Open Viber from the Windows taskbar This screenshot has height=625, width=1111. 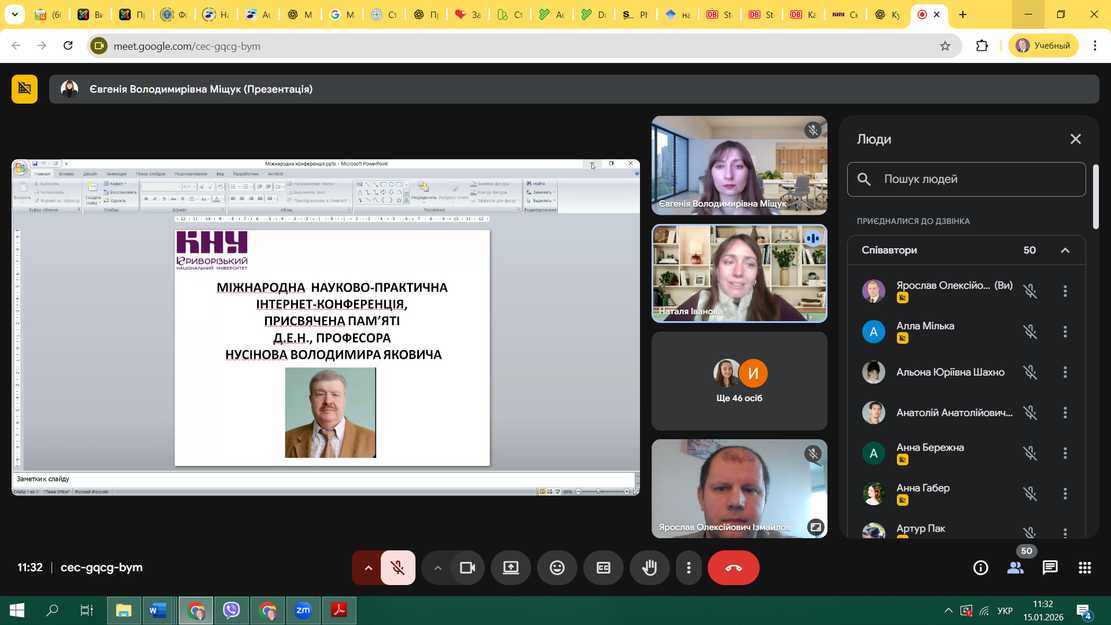pos(231,610)
